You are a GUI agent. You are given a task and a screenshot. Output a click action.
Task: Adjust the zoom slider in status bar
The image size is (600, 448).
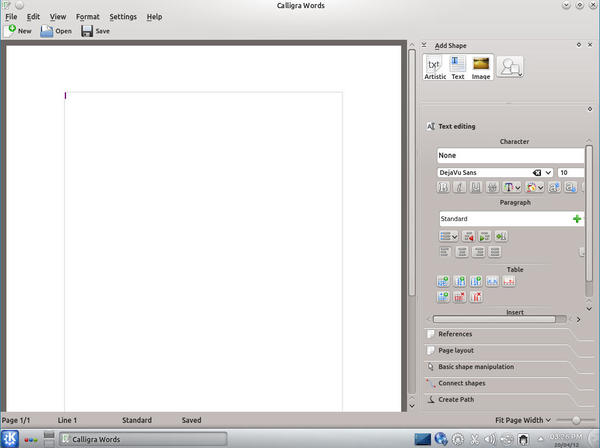[x=576, y=420]
